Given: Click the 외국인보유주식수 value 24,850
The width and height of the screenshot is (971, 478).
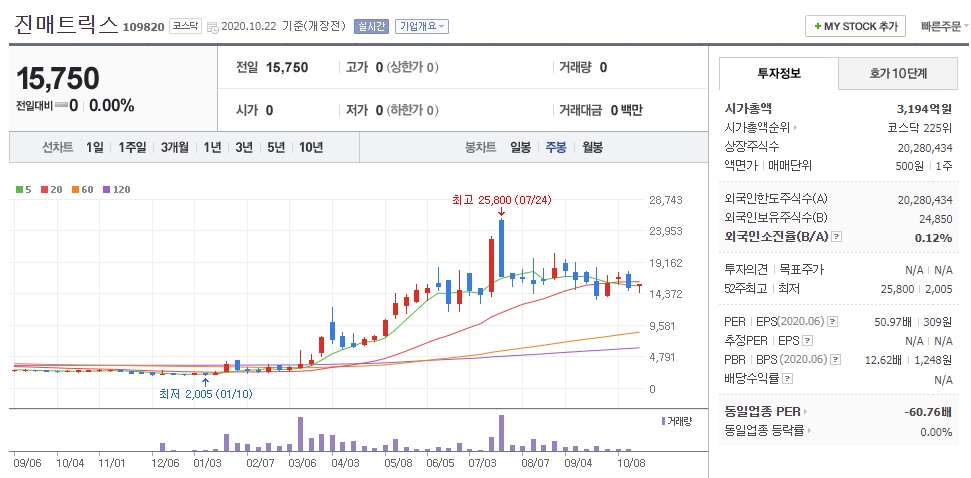Looking at the screenshot, I should [936, 219].
